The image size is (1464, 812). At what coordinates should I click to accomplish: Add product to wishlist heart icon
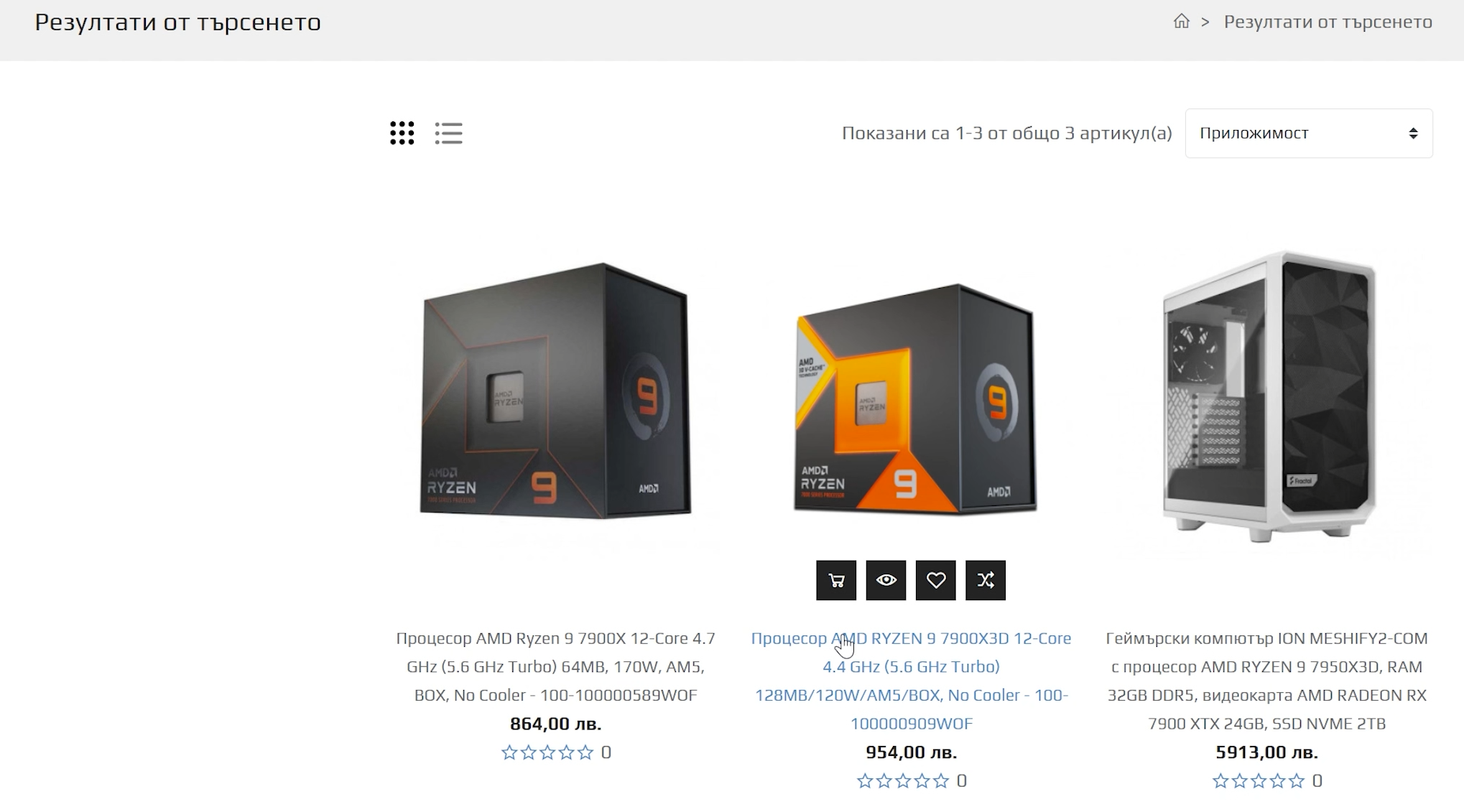pyautogui.click(x=936, y=580)
